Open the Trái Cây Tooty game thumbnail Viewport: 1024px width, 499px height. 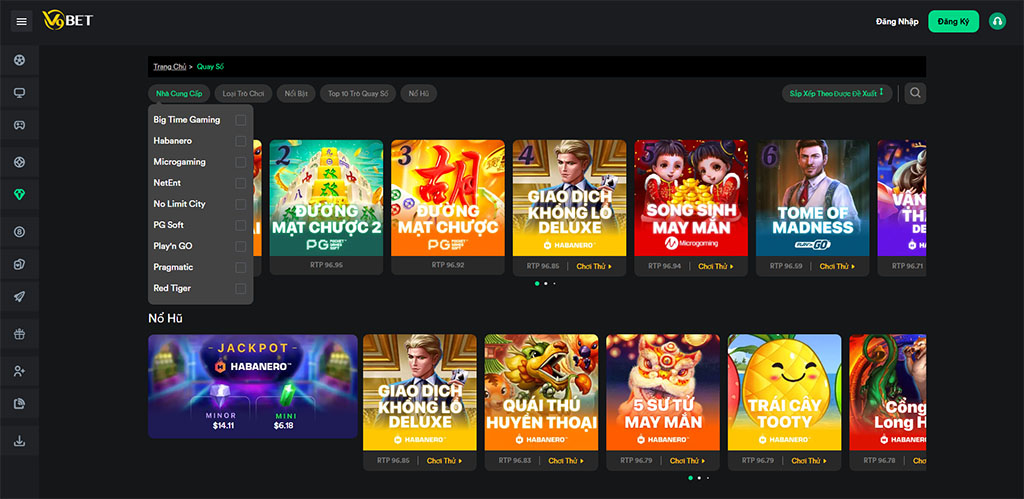(x=784, y=393)
